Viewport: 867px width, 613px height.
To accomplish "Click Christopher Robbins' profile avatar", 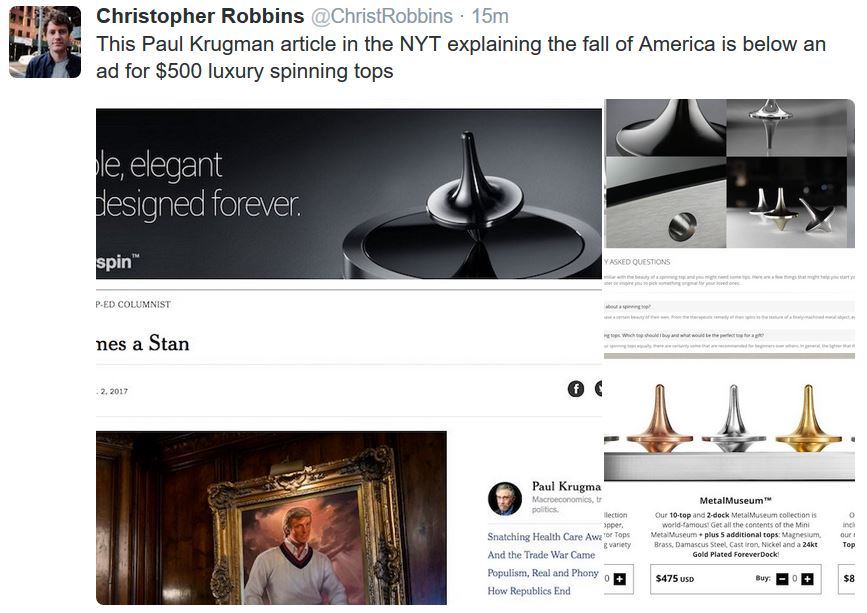I will pyautogui.click(x=45, y=42).
